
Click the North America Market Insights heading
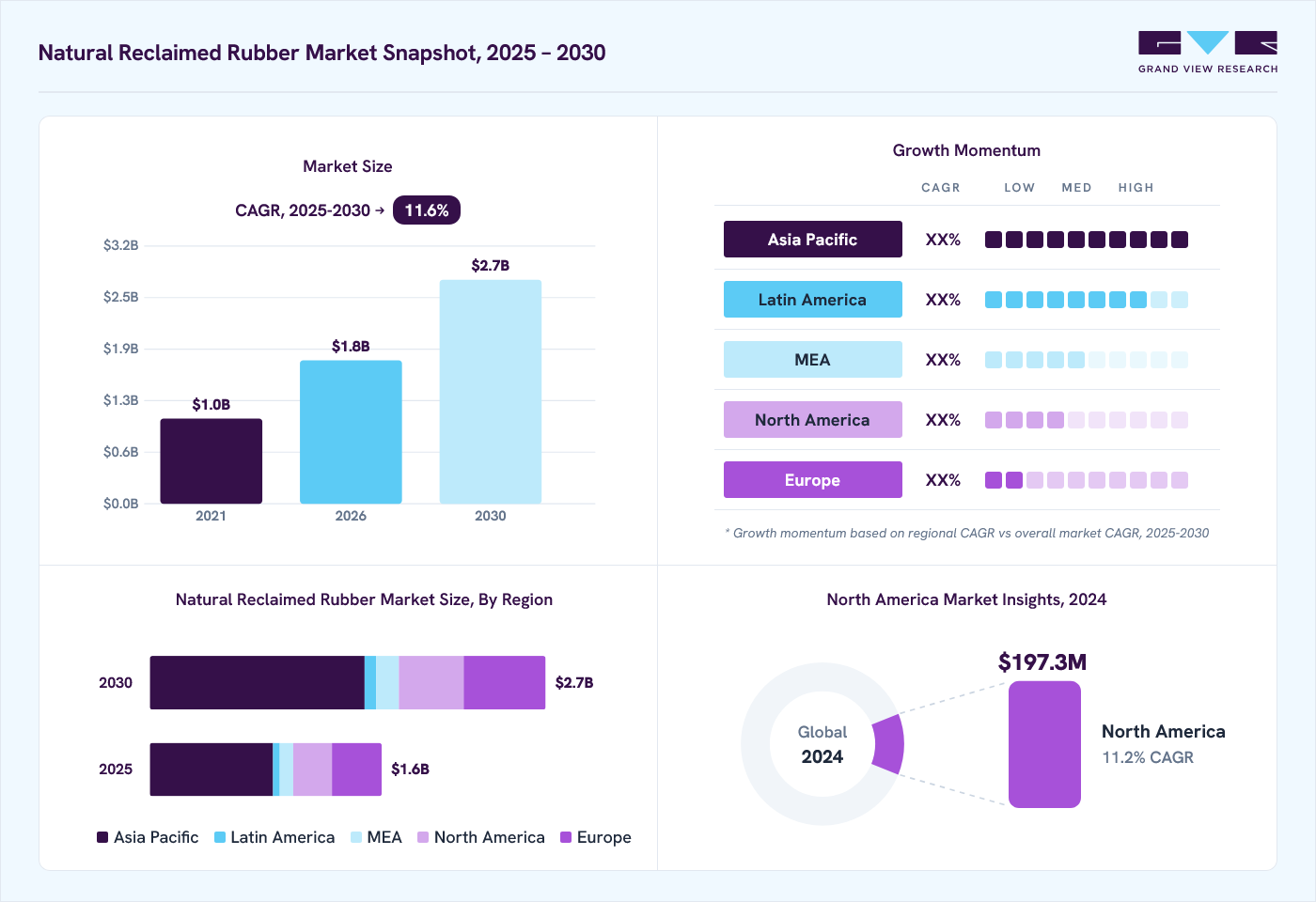coord(966,599)
